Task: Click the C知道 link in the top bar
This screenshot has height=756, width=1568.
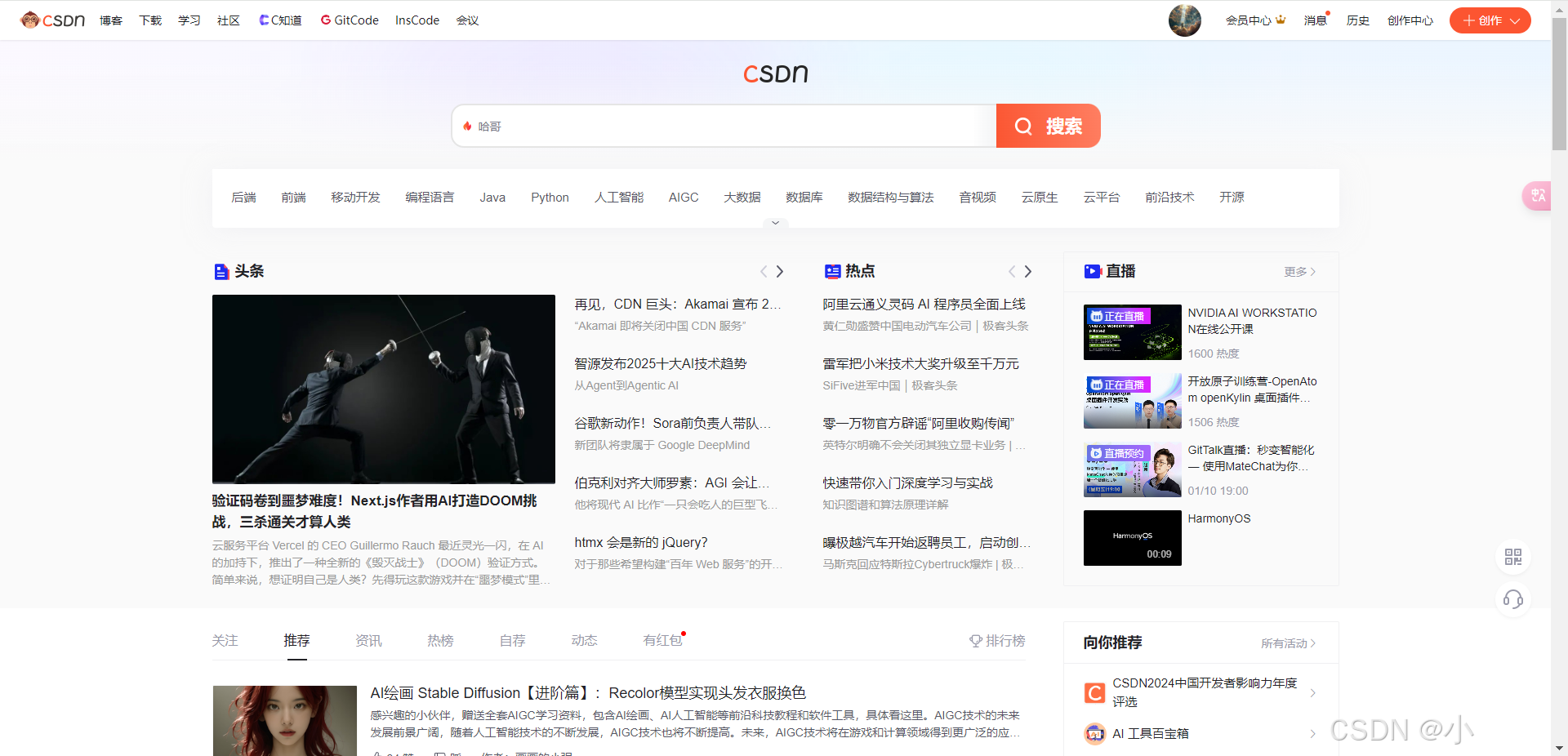Action: point(280,20)
